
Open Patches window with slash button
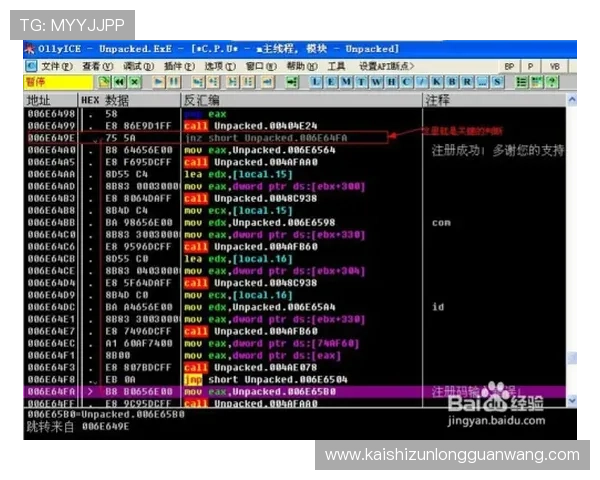tap(422, 82)
